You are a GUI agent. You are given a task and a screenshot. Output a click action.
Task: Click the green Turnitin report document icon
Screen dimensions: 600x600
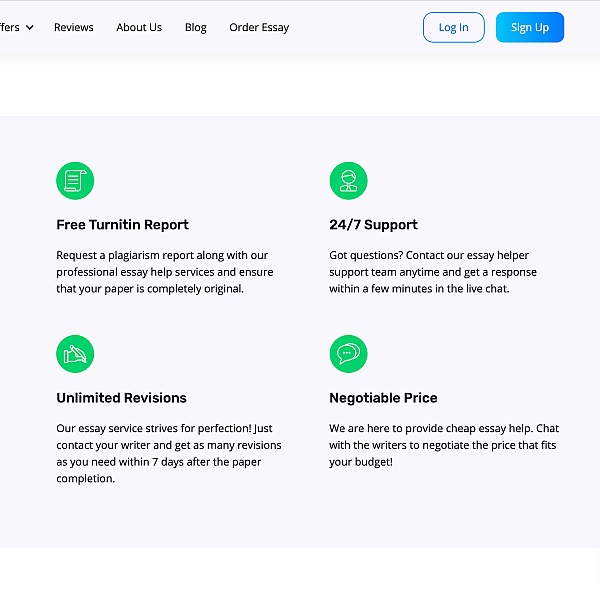[x=75, y=181]
